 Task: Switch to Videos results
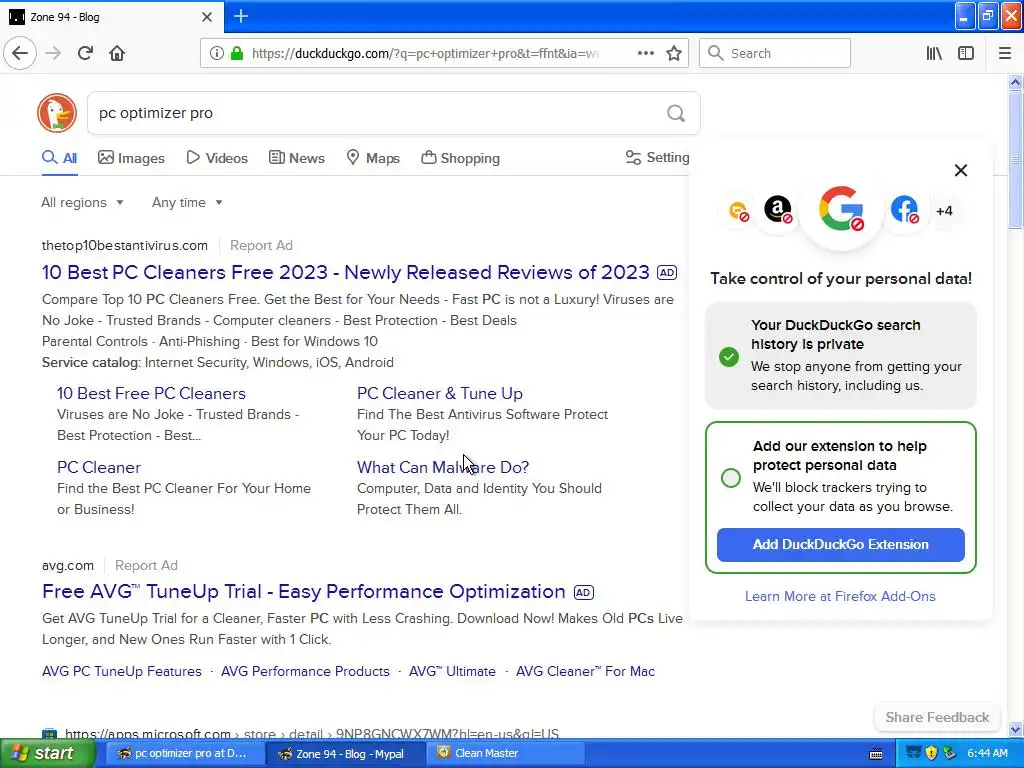tap(217, 158)
